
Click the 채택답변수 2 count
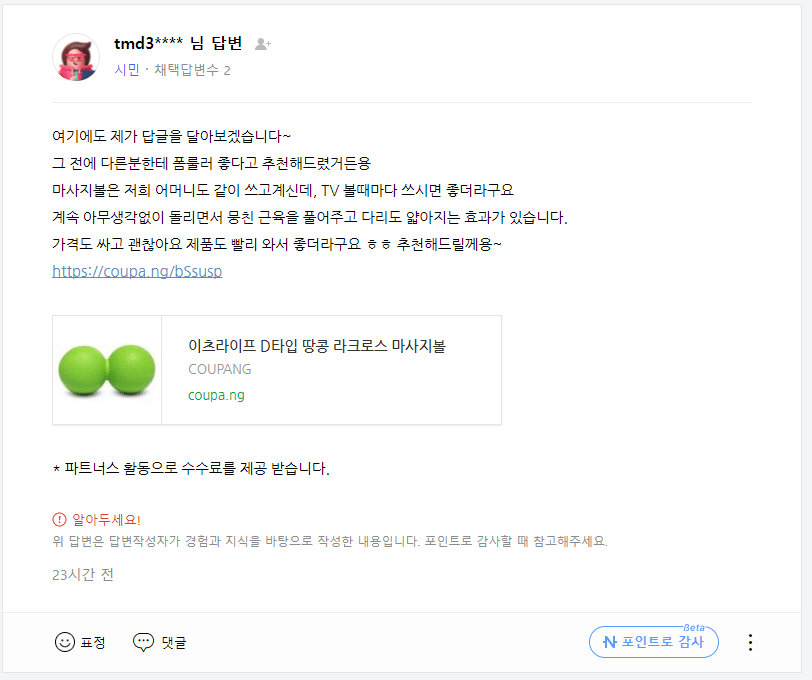coord(192,70)
